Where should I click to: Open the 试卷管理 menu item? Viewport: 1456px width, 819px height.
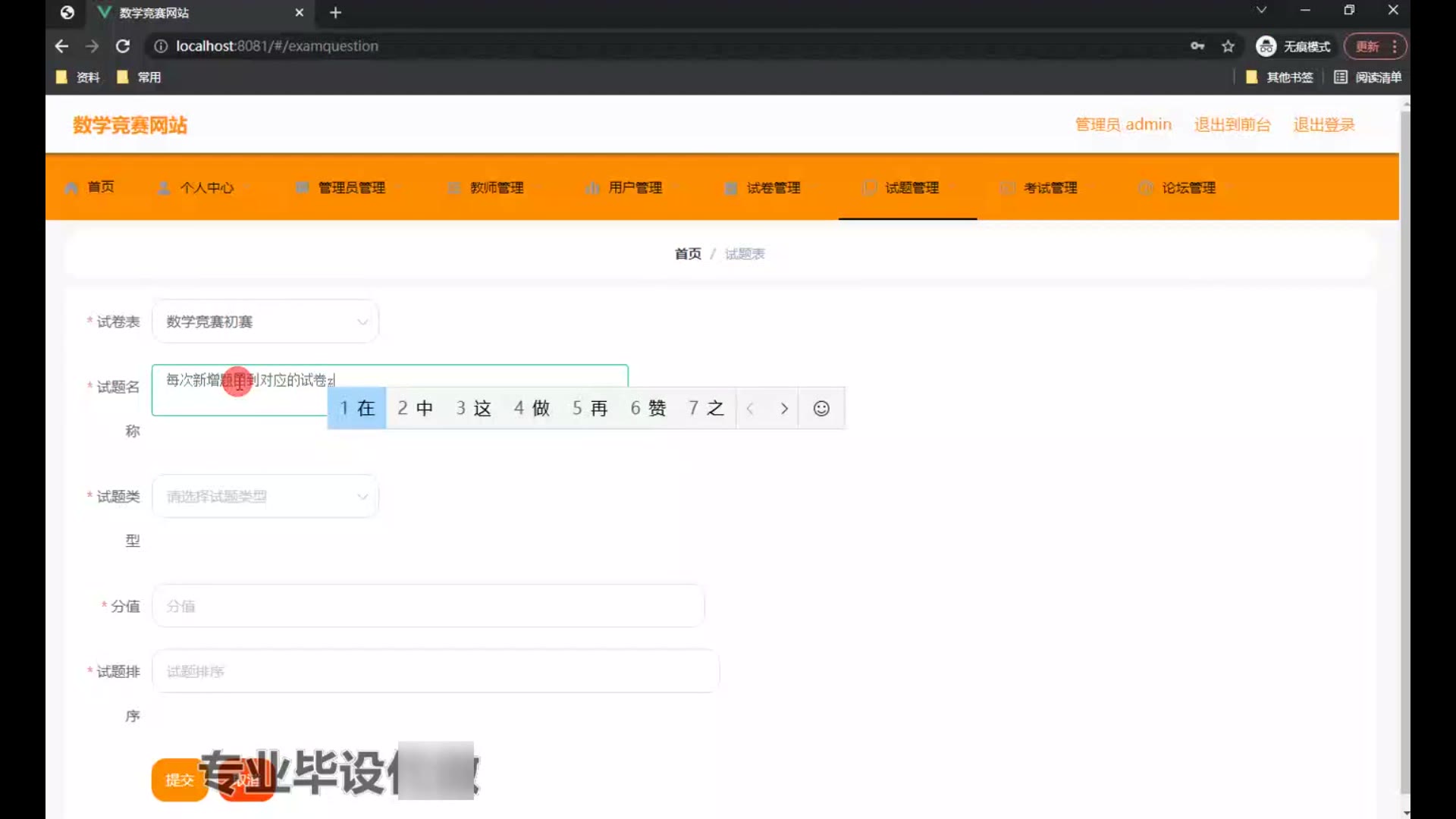coord(773,187)
